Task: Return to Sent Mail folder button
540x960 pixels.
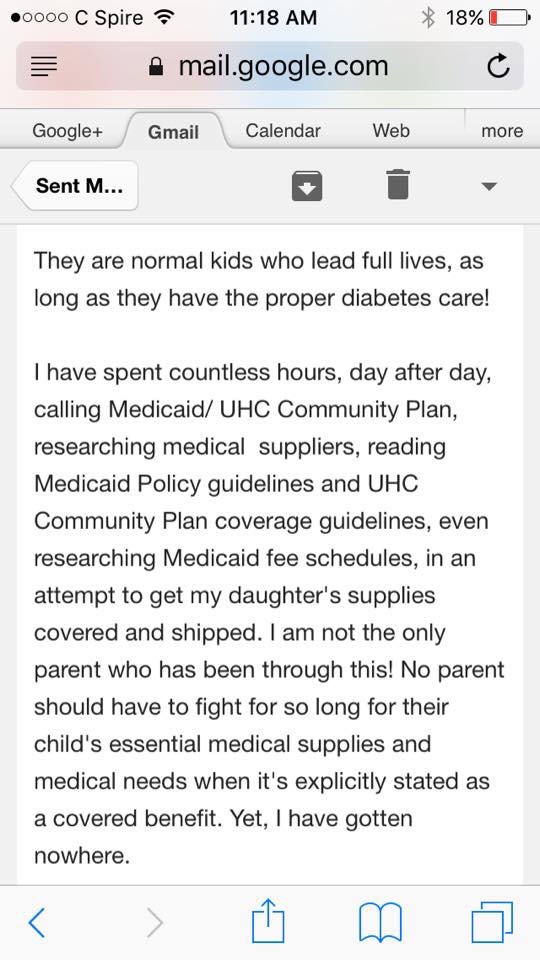Action: point(75,186)
